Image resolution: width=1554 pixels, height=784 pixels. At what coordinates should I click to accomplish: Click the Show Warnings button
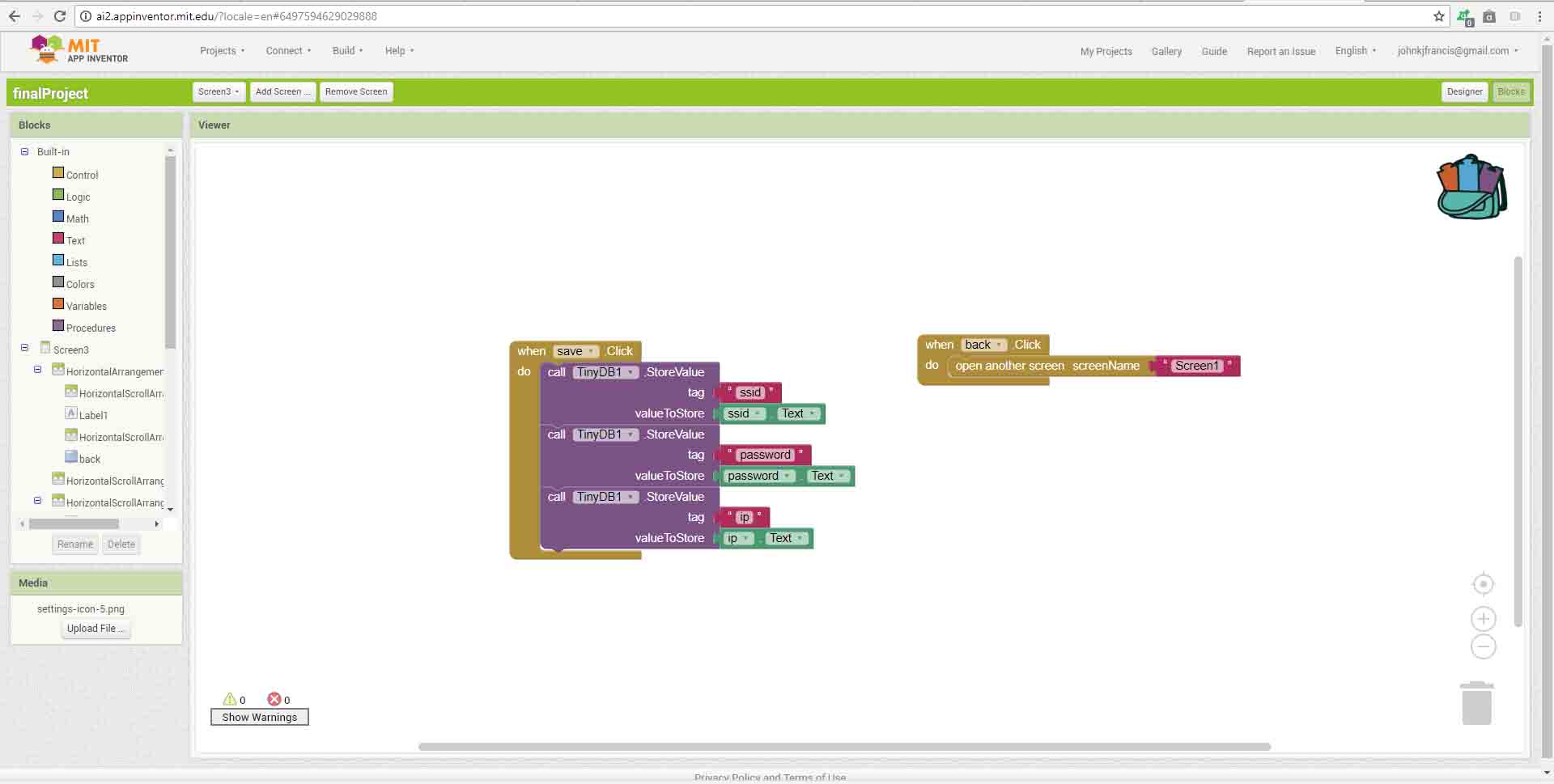(259, 717)
